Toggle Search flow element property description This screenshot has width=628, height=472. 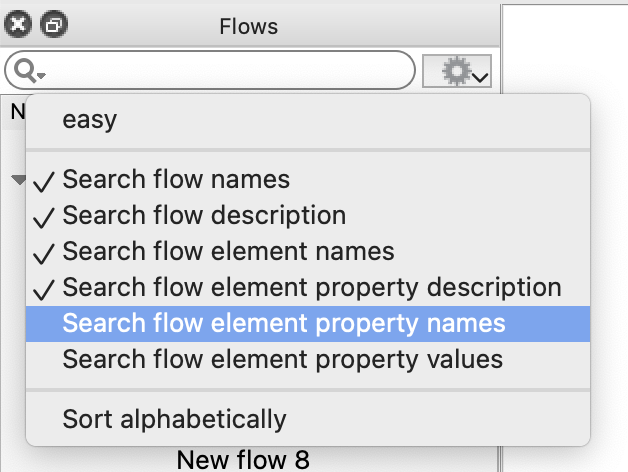point(308,287)
